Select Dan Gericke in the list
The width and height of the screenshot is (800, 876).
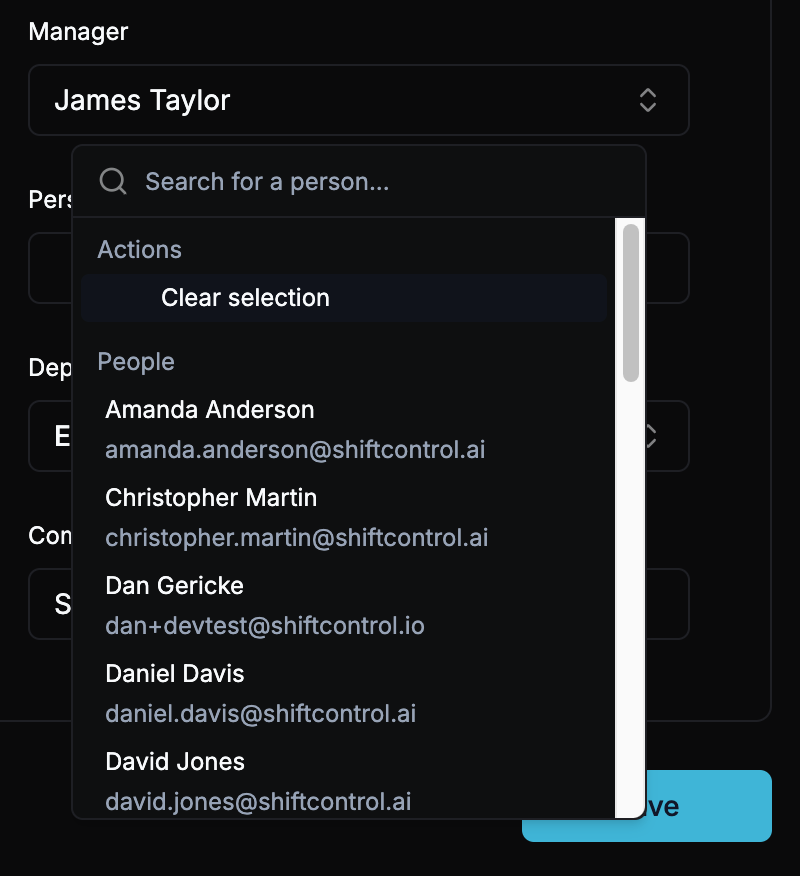pyautogui.click(x=174, y=586)
